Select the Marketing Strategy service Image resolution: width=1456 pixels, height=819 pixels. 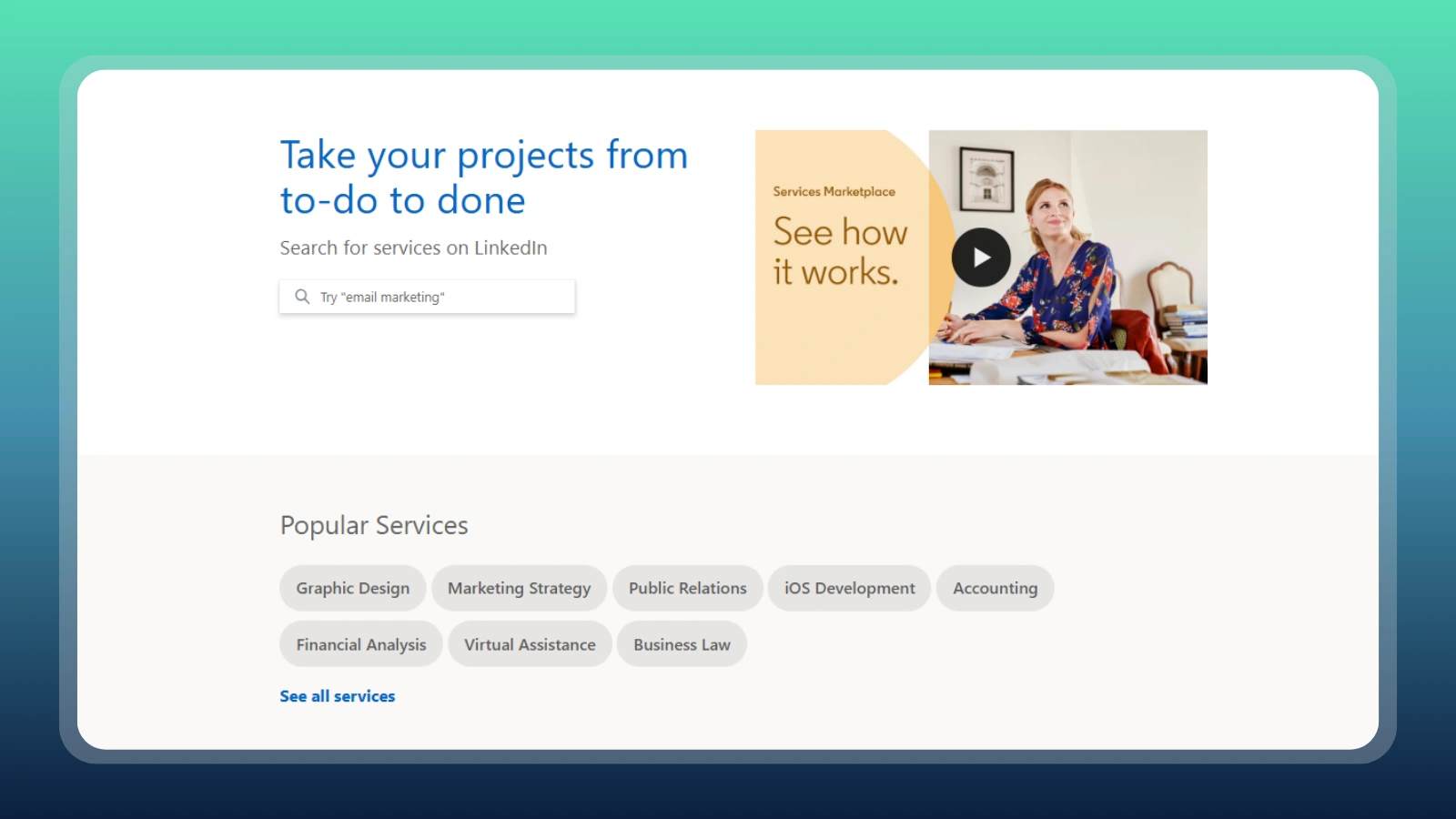coord(520,588)
